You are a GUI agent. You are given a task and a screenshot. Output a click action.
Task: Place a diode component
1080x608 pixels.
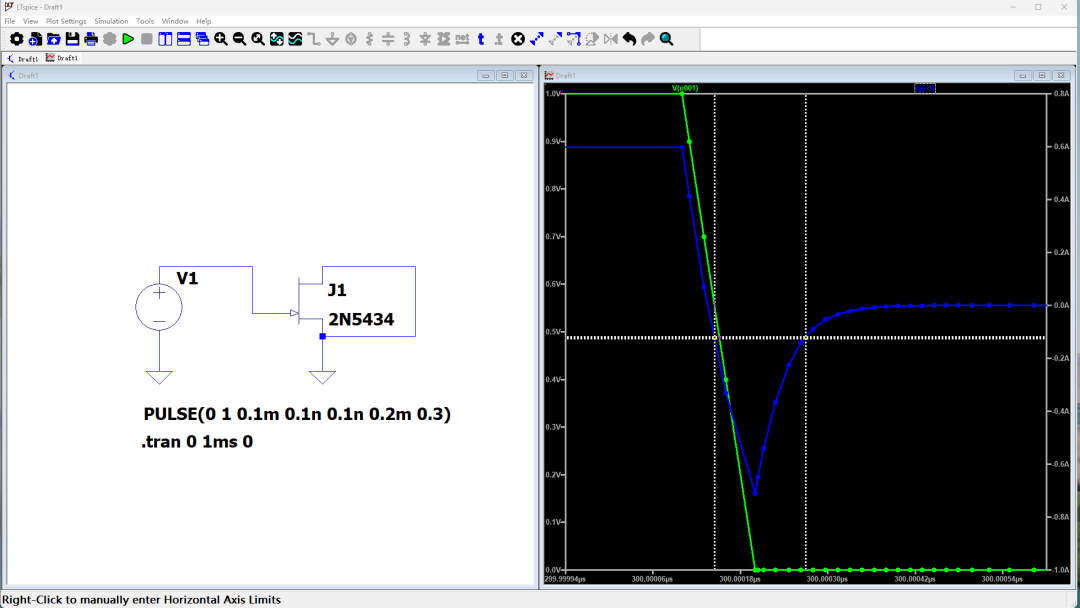pyautogui.click(x=426, y=39)
